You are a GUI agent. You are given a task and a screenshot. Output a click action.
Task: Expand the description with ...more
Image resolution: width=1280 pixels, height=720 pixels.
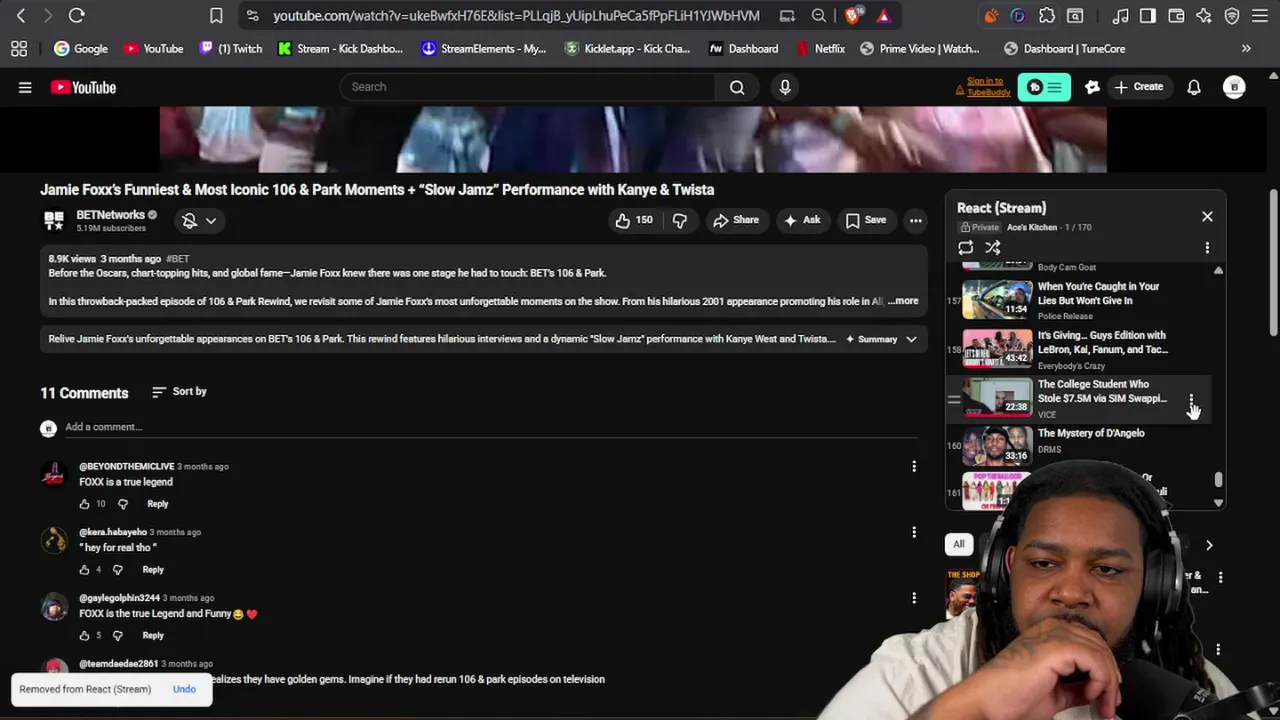click(902, 301)
